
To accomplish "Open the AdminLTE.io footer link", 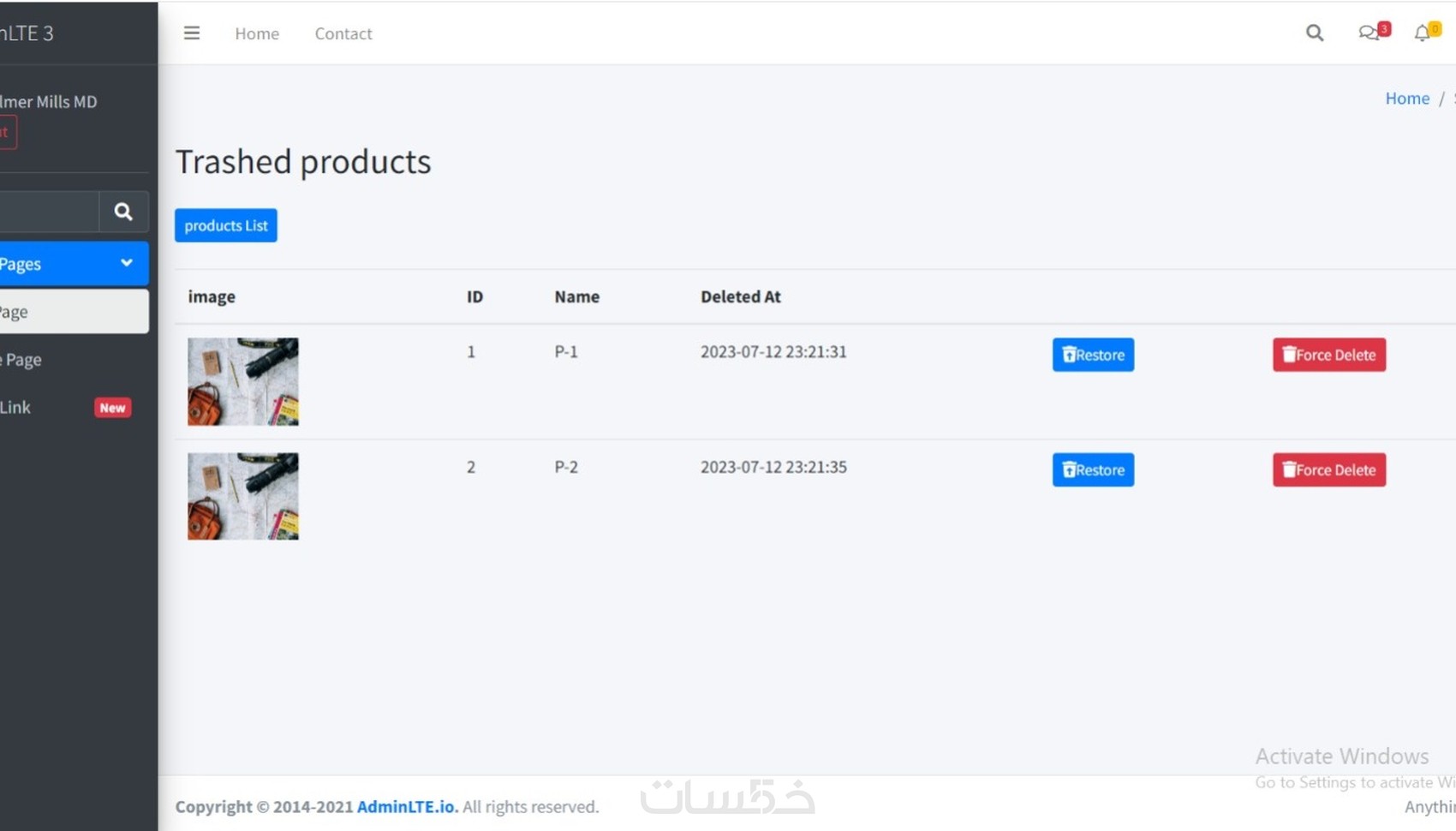I will (x=407, y=807).
